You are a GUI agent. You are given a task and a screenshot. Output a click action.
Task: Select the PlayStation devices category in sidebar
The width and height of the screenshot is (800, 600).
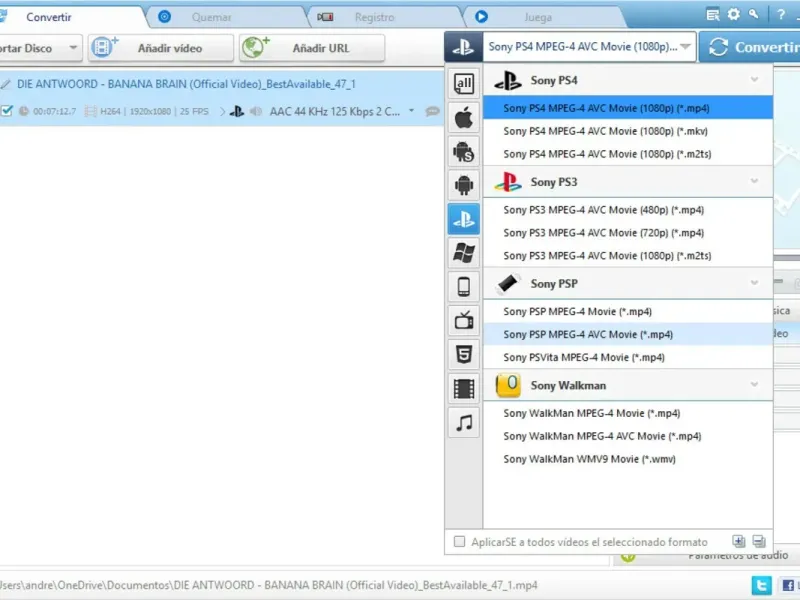pyautogui.click(x=463, y=219)
